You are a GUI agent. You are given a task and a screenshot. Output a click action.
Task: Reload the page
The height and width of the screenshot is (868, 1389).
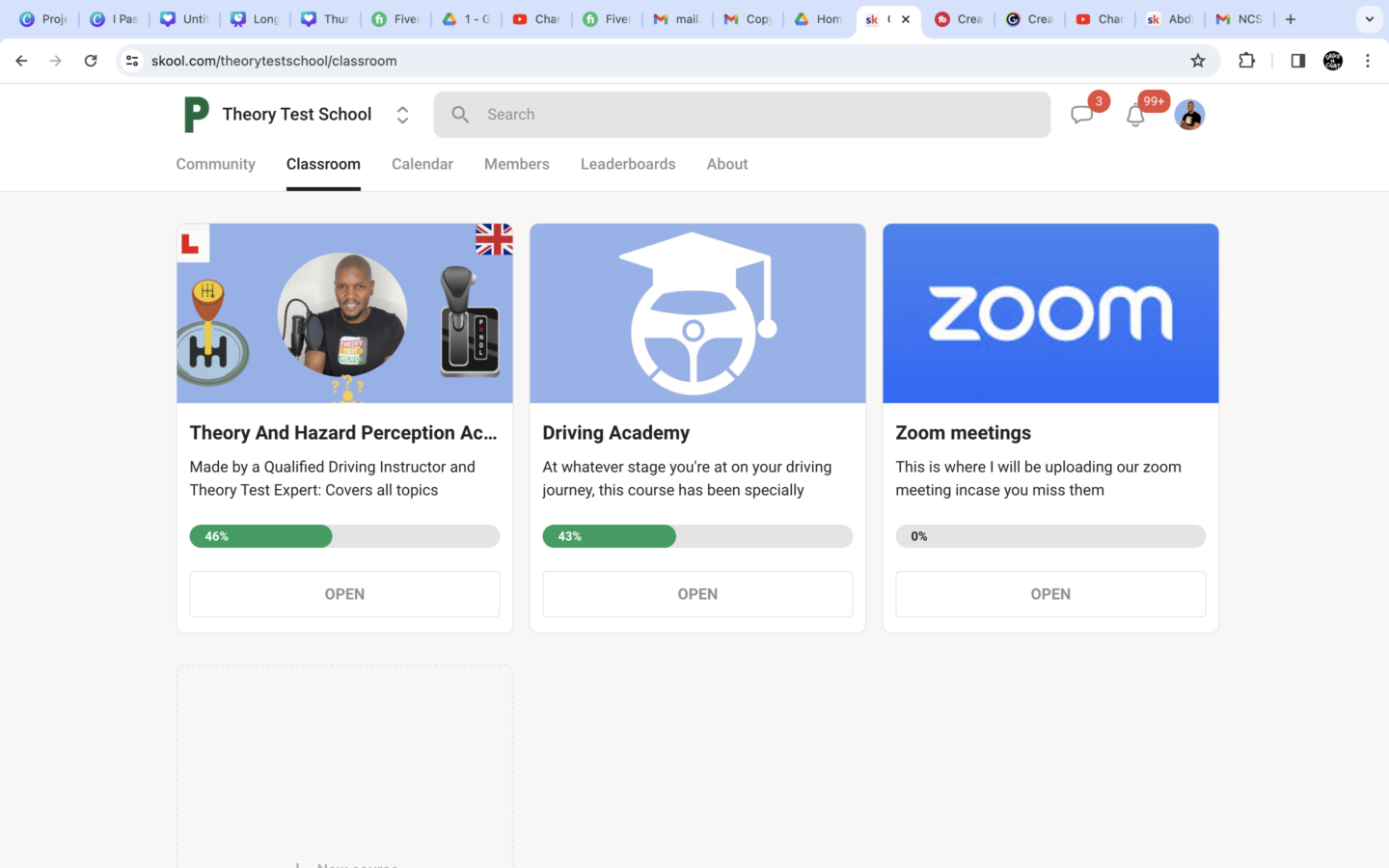[x=91, y=61]
